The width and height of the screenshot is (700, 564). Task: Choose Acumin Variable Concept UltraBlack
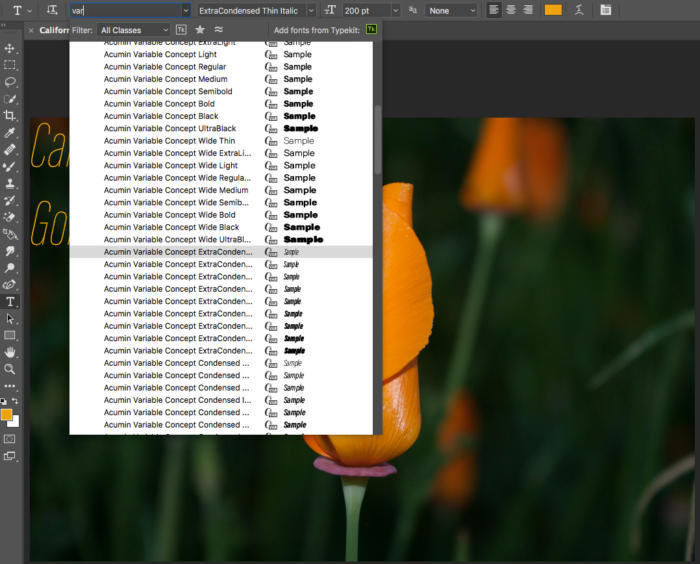click(221, 129)
